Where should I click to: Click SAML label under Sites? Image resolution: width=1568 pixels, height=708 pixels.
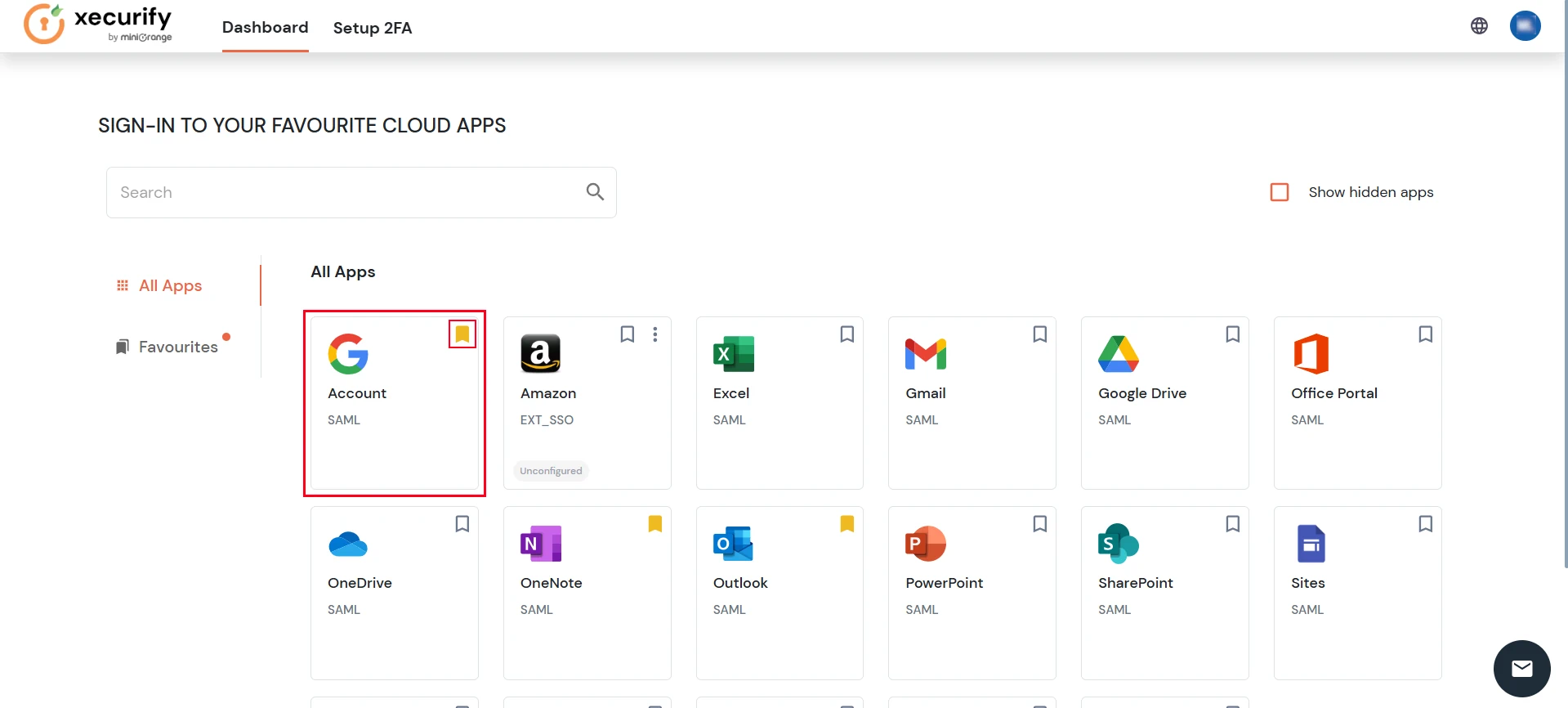point(1307,610)
